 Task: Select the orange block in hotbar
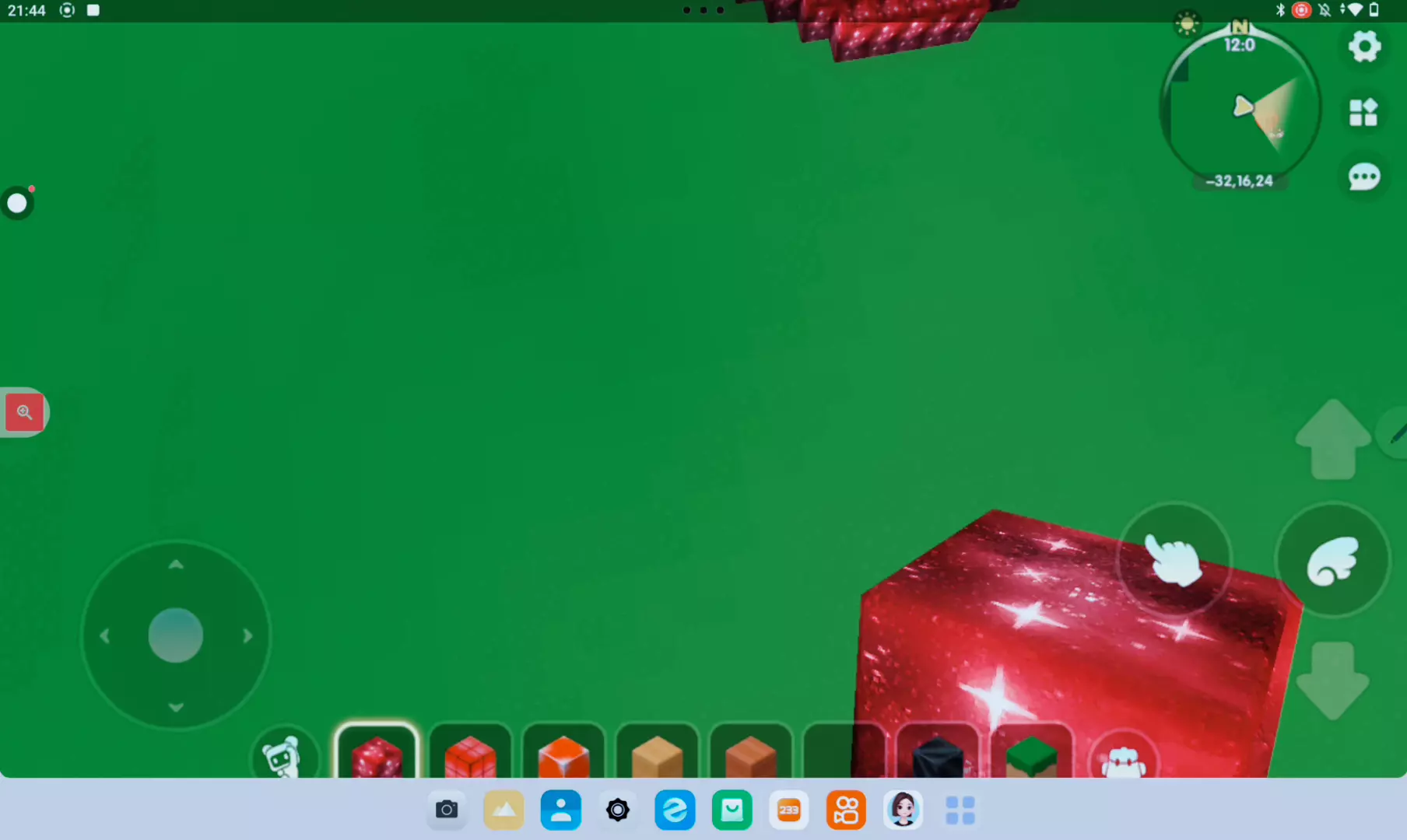click(563, 754)
